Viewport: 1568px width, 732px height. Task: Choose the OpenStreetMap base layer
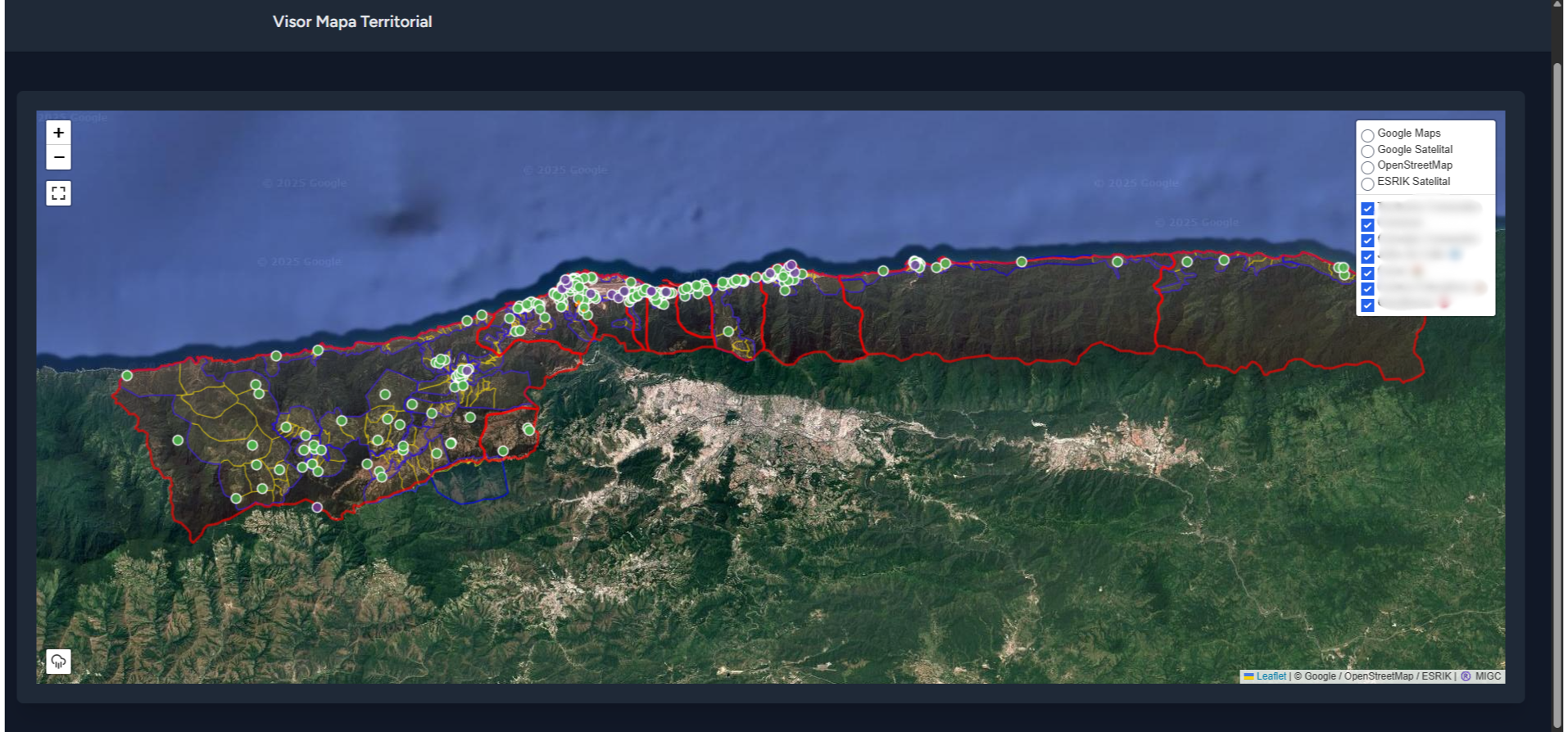pos(1367,168)
